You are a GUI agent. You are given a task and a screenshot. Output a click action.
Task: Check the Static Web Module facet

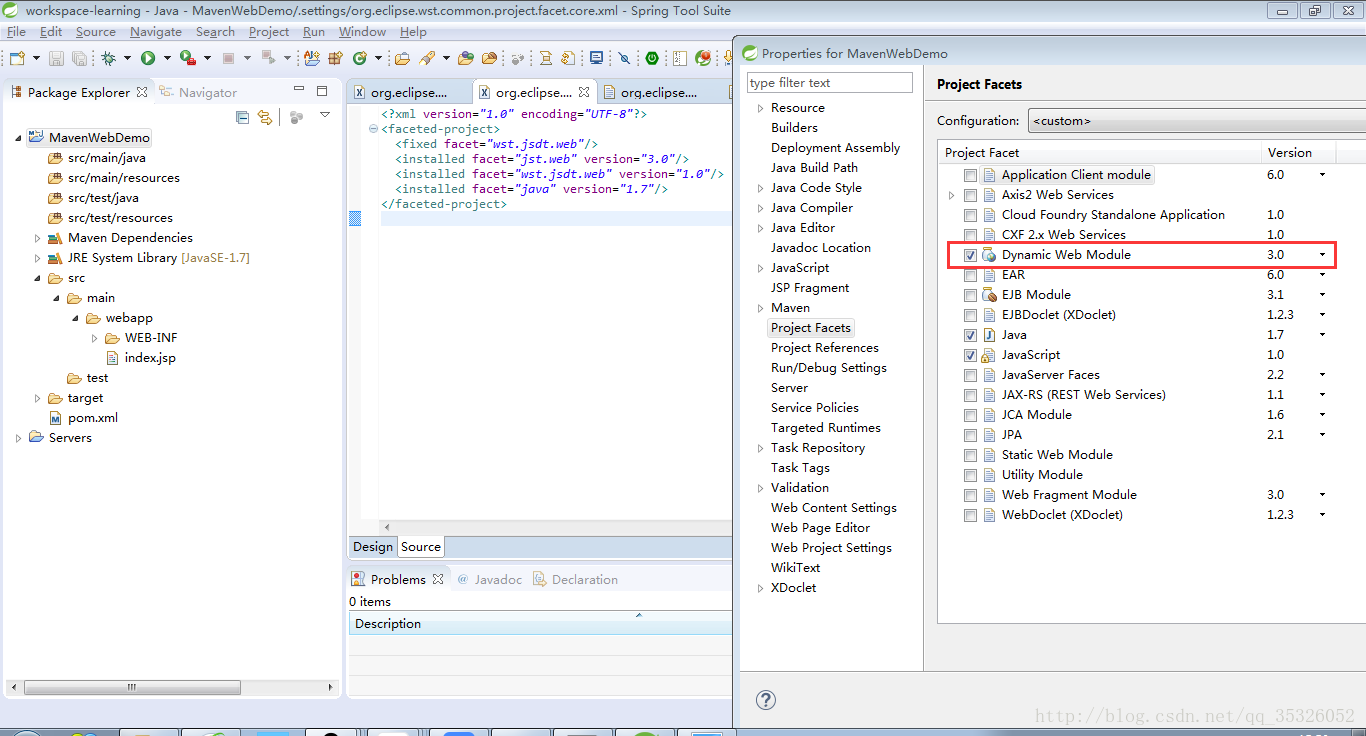970,455
